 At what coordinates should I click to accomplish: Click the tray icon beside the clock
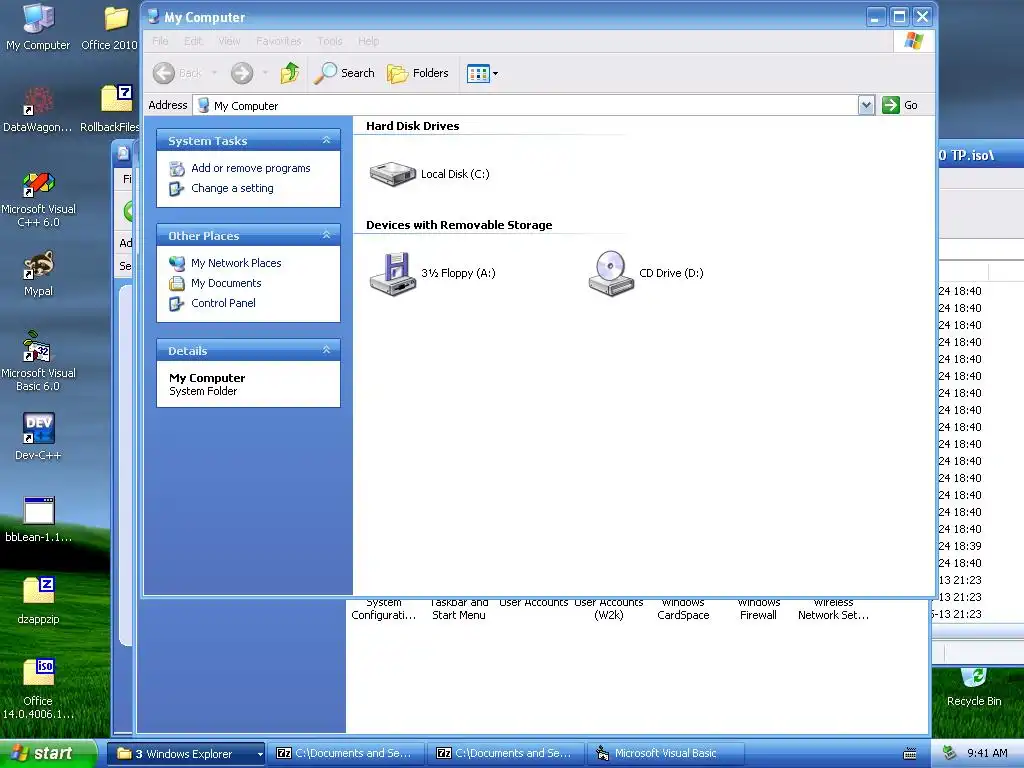pos(950,754)
